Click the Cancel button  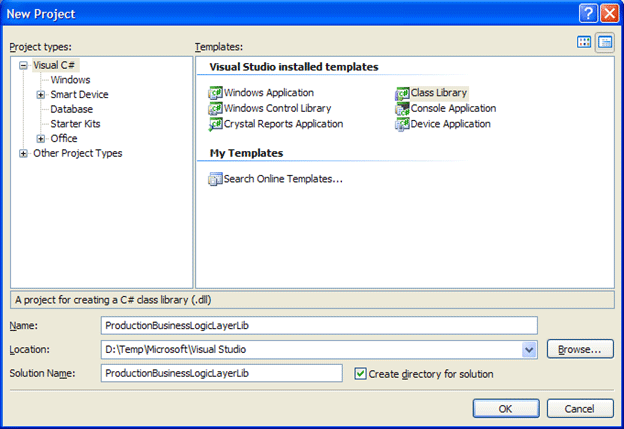tap(580, 409)
